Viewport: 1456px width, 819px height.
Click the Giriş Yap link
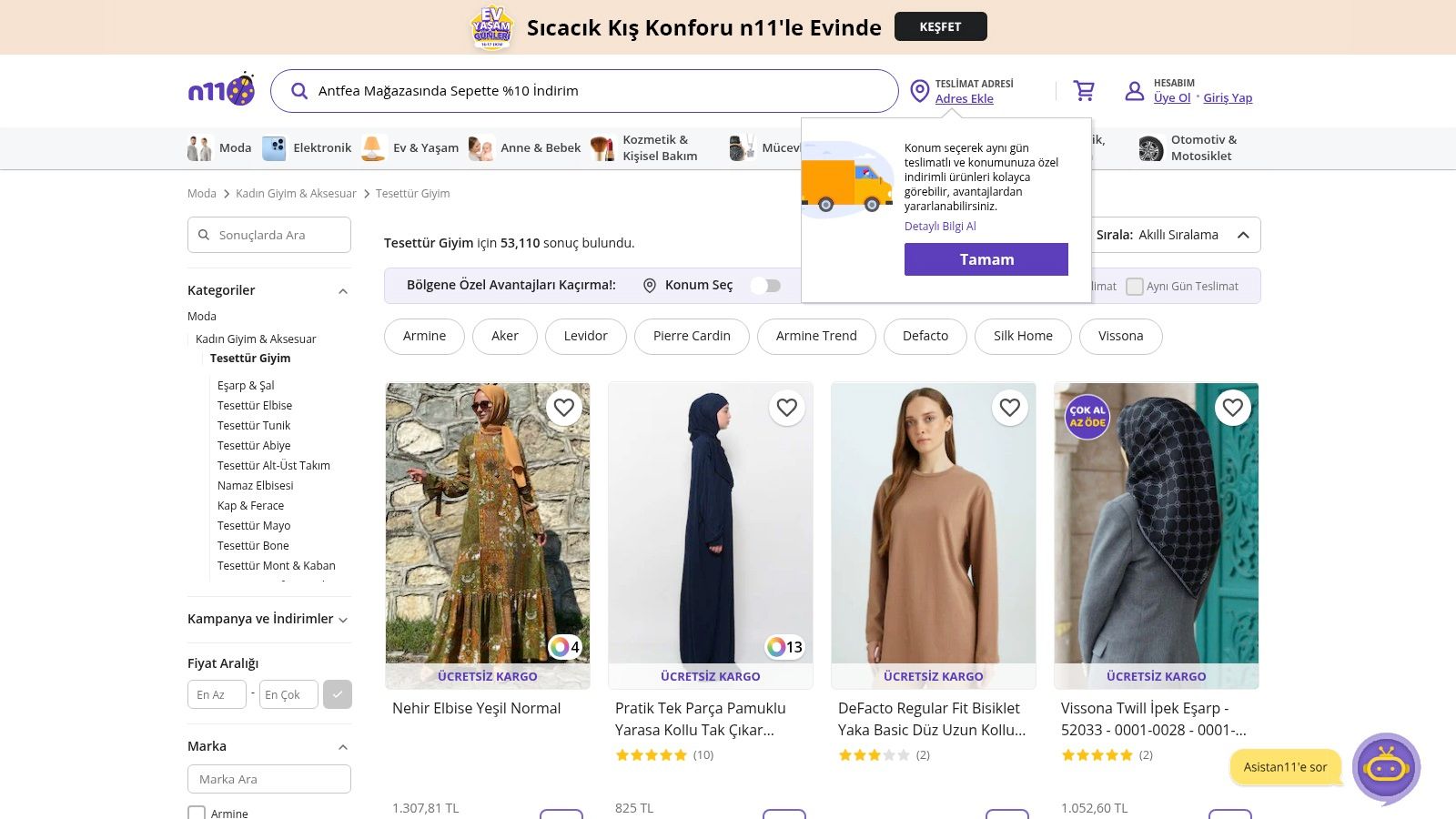[x=1228, y=97]
